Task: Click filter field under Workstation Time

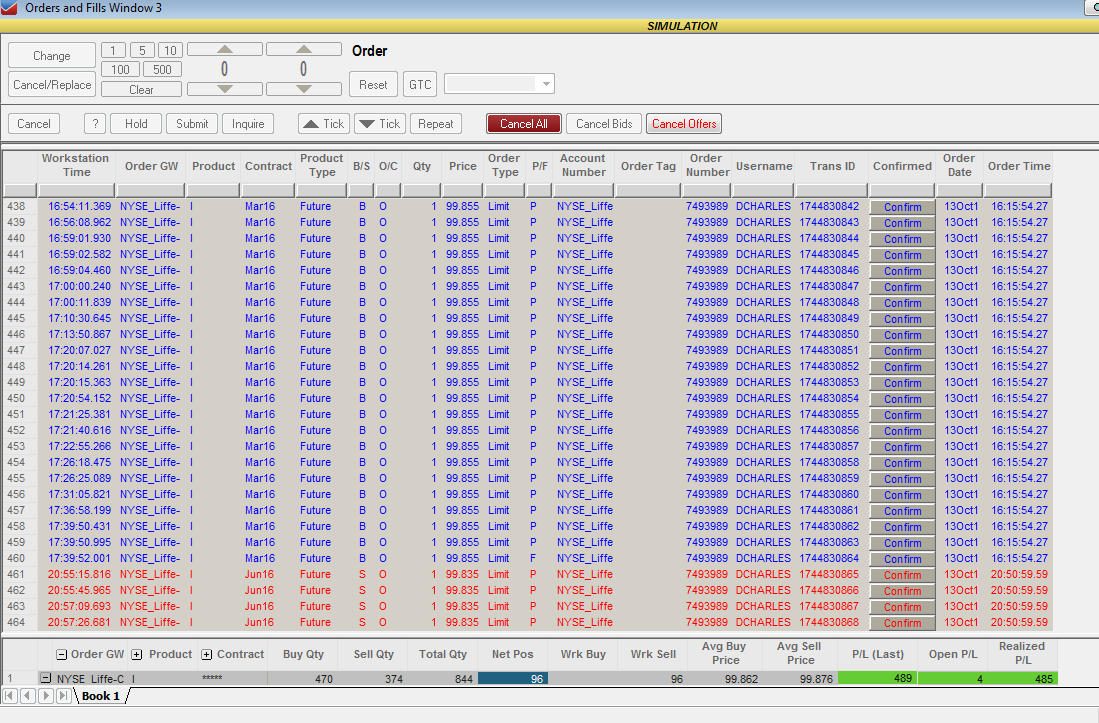Action: tap(76, 191)
